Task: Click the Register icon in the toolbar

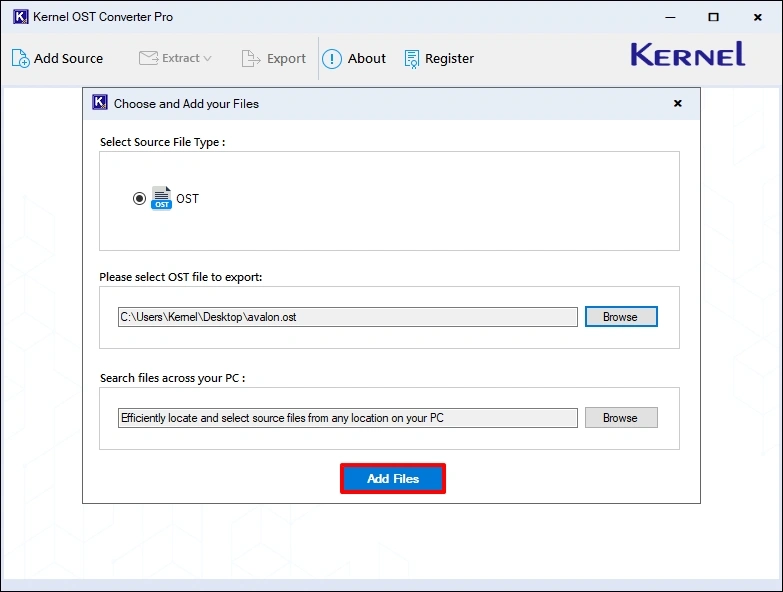Action: pyautogui.click(x=412, y=59)
